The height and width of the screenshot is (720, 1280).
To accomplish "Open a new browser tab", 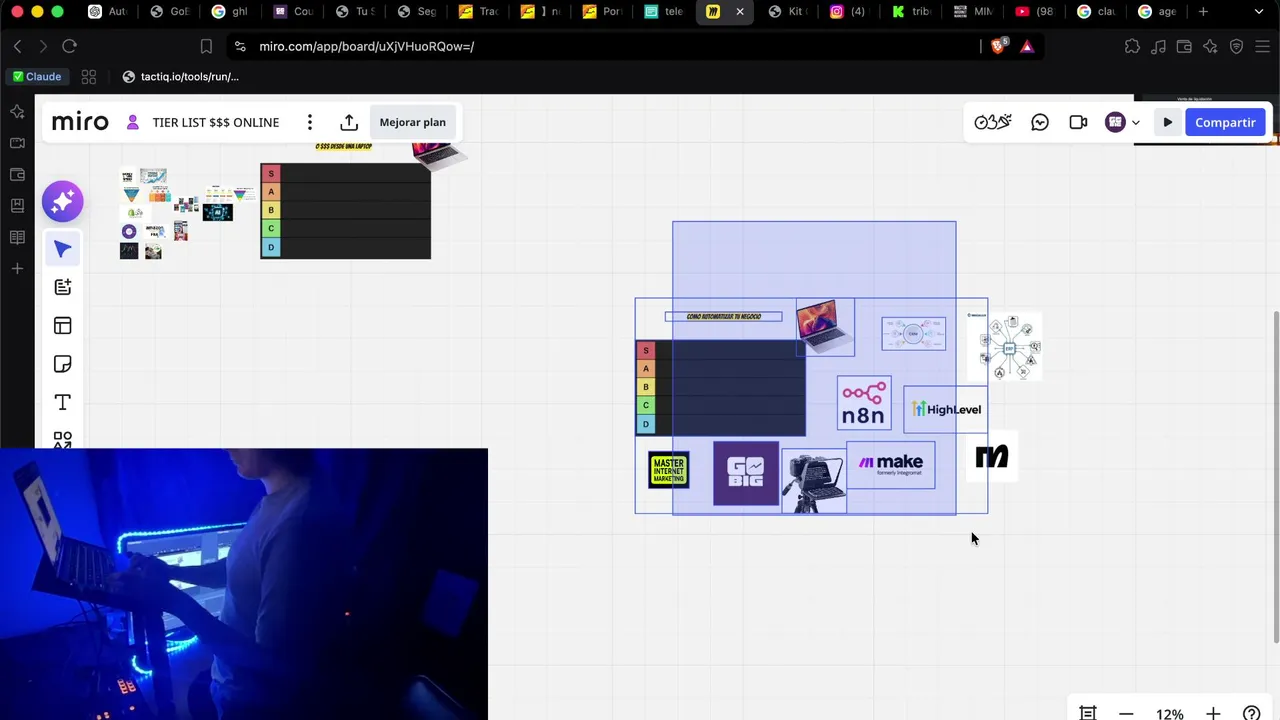I will click(x=1203, y=12).
